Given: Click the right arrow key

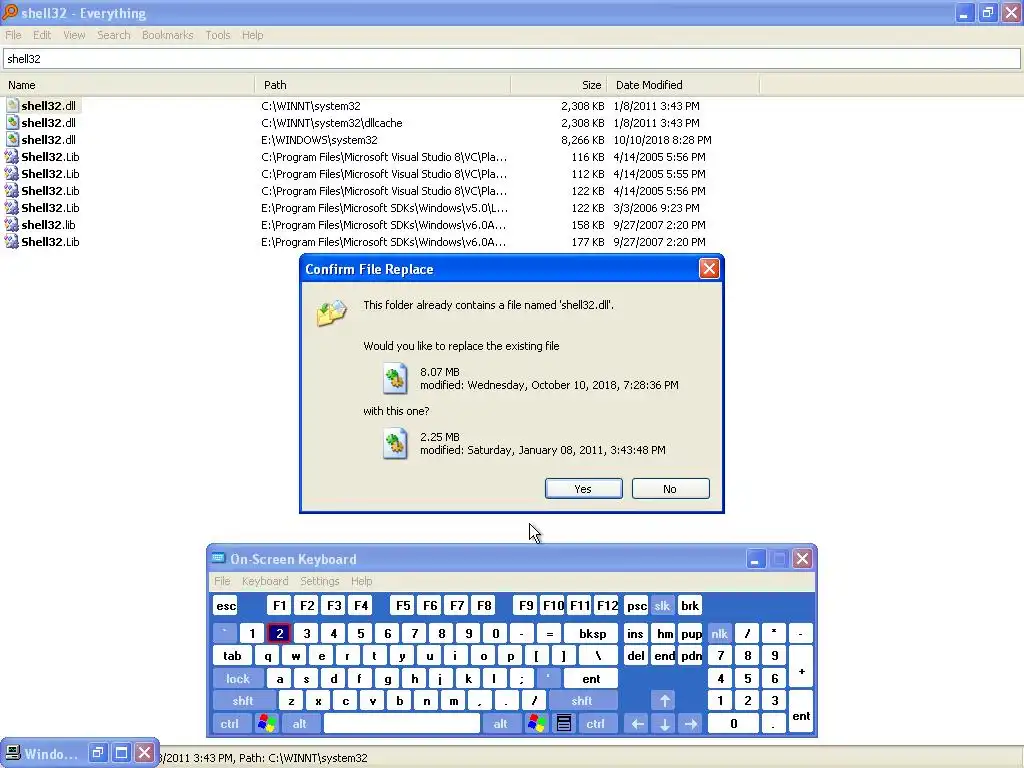Looking at the screenshot, I should tap(691, 724).
